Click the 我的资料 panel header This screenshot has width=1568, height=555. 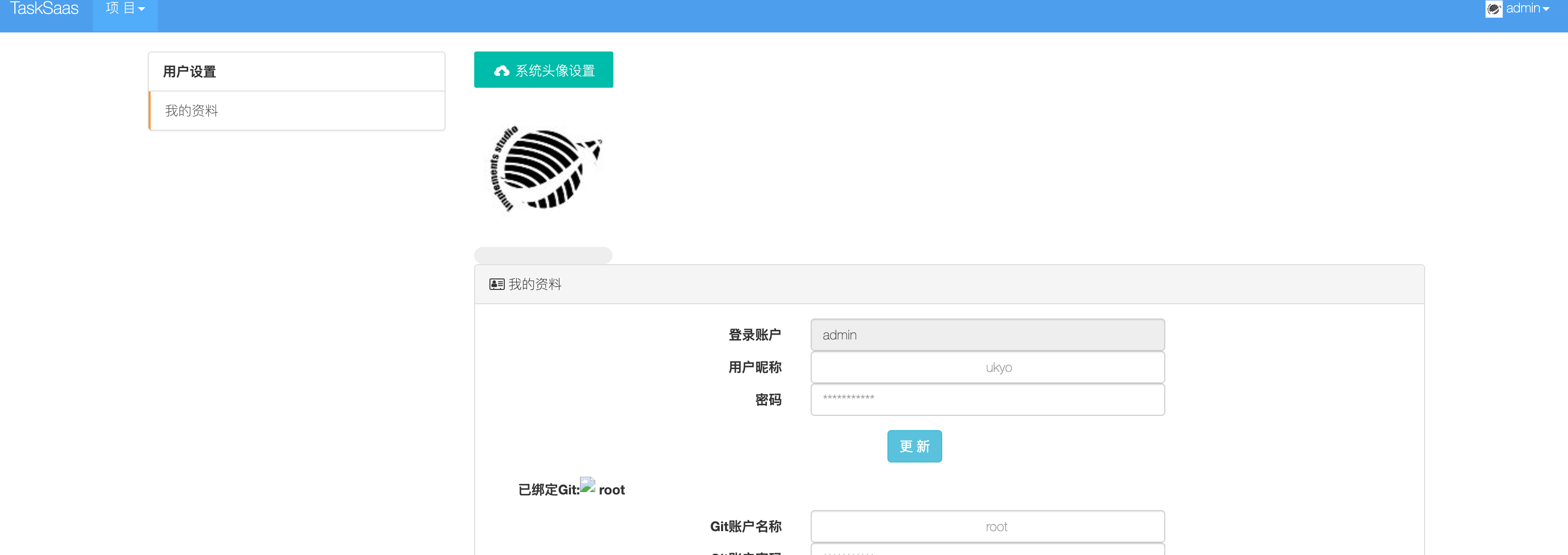point(948,285)
